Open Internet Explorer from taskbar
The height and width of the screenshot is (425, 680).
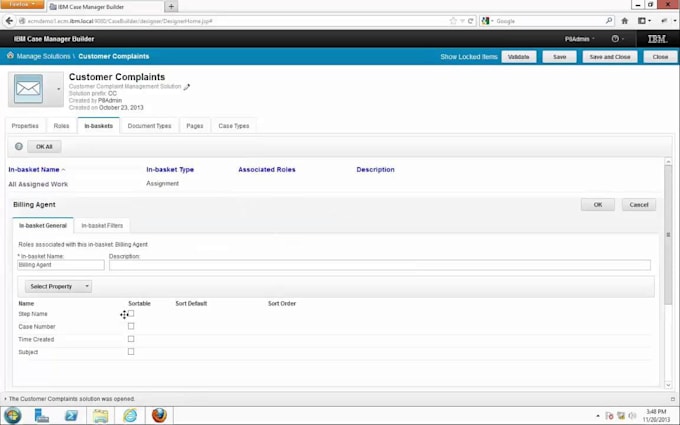130,415
